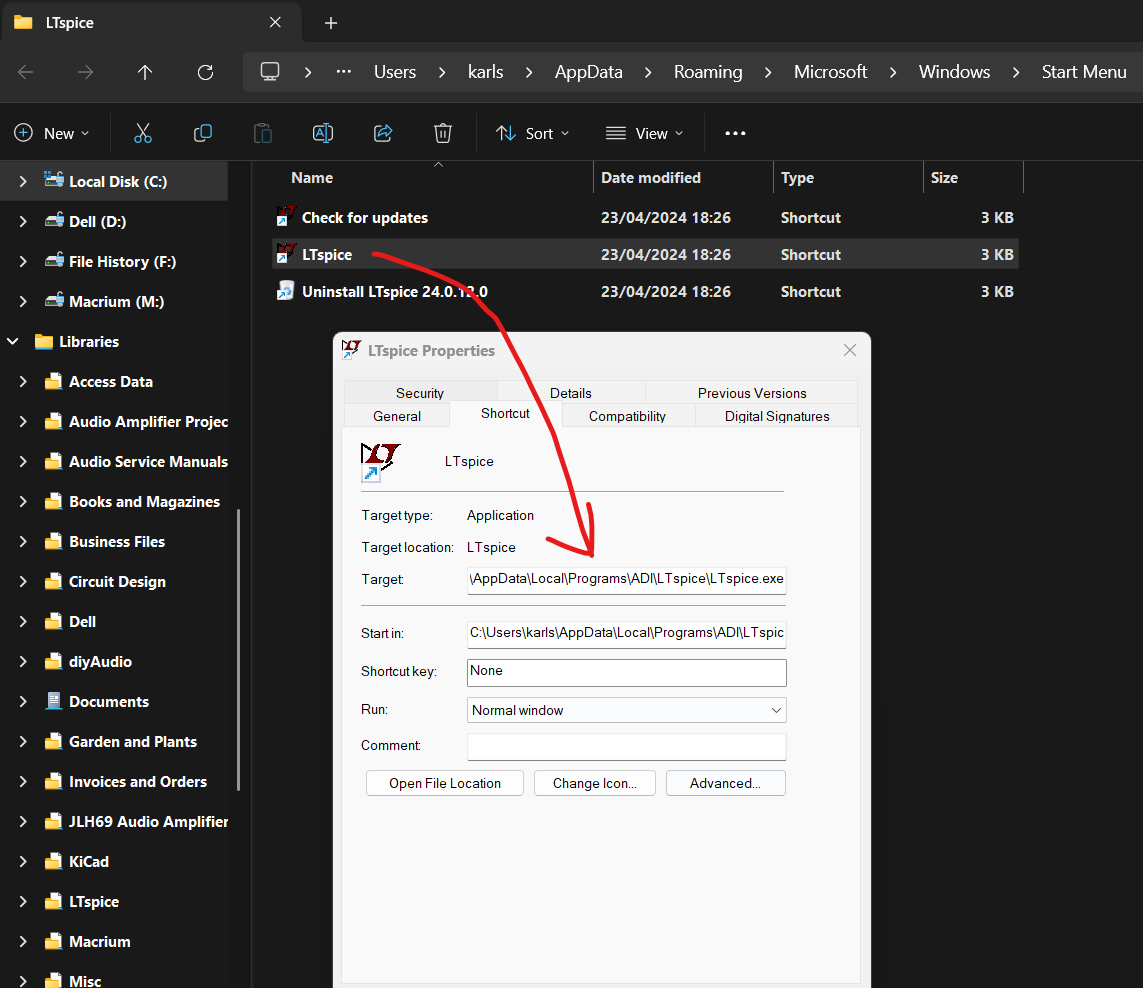Switch to the Digital Signatures tab
Viewport: 1143px width, 988px height.
click(x=776, y=416)
